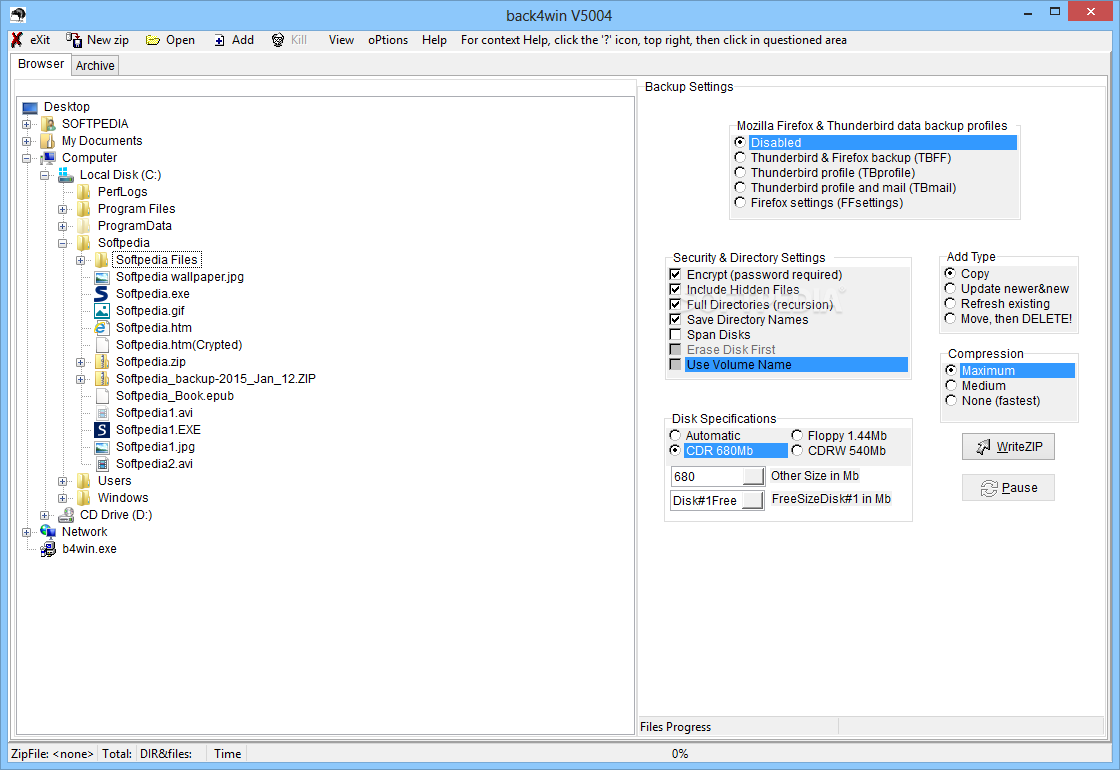Expand the My Documents tree node
Screen dimensions: 1120x770
point(26,141)
